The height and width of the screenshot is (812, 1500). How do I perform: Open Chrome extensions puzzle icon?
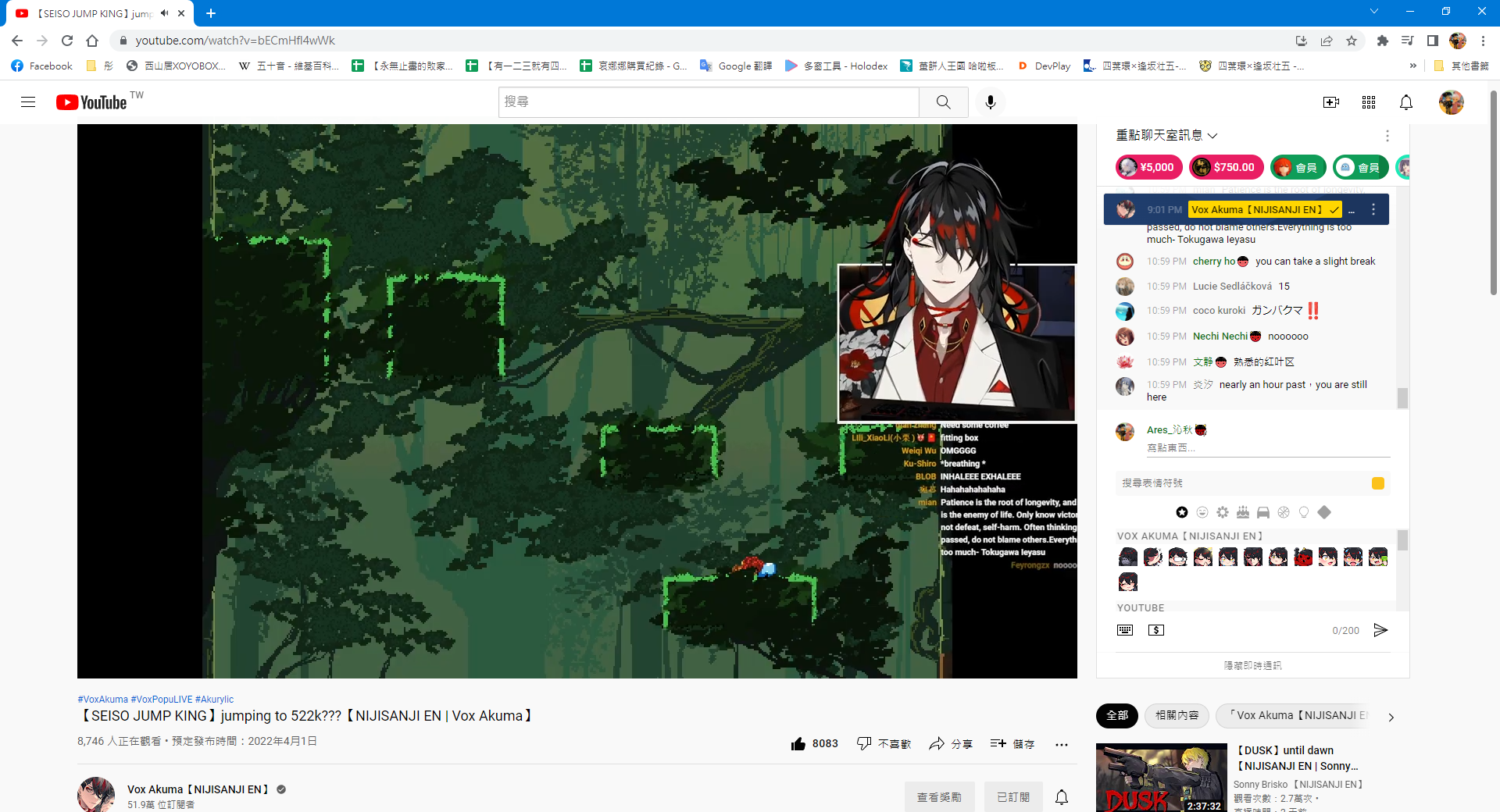pyautogui.click(x=1383, y=41)
